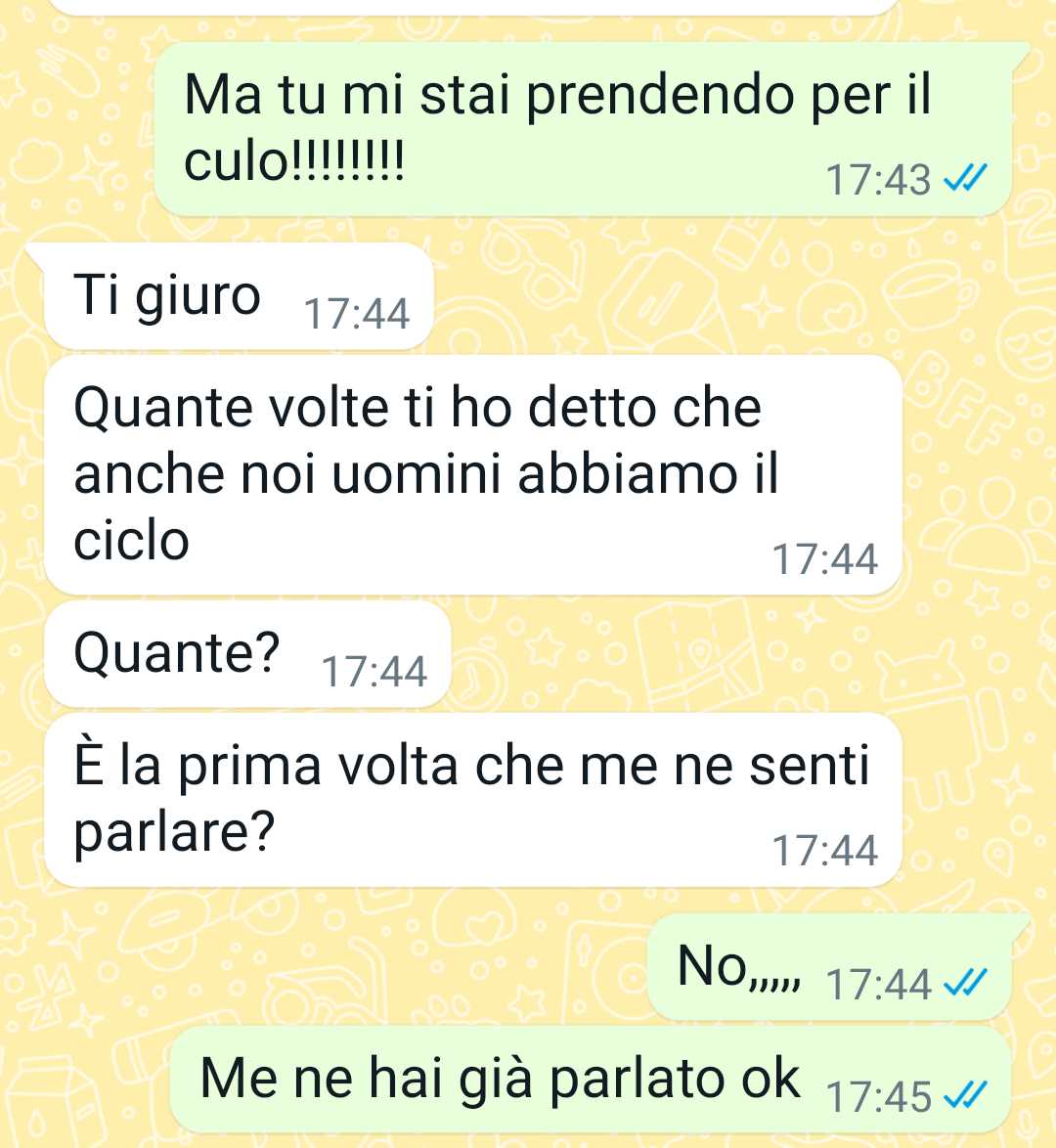This screenshot has height=1148, width=1056.
Task: Tap the 17:44 timestamp beside 'No,,,,,,'
Action: 879,984
